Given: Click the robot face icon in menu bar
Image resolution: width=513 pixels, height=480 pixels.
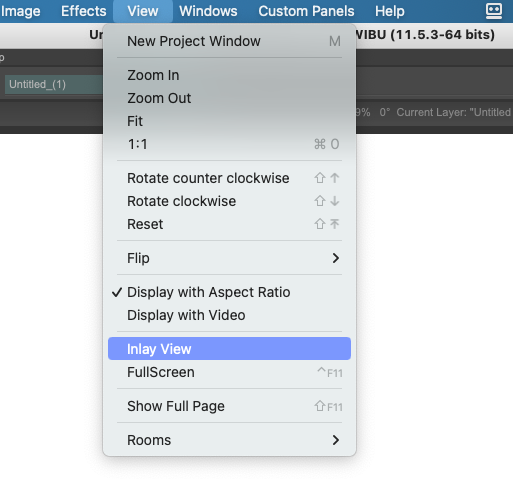Looking at the screenshot, I should pos(494,11).
